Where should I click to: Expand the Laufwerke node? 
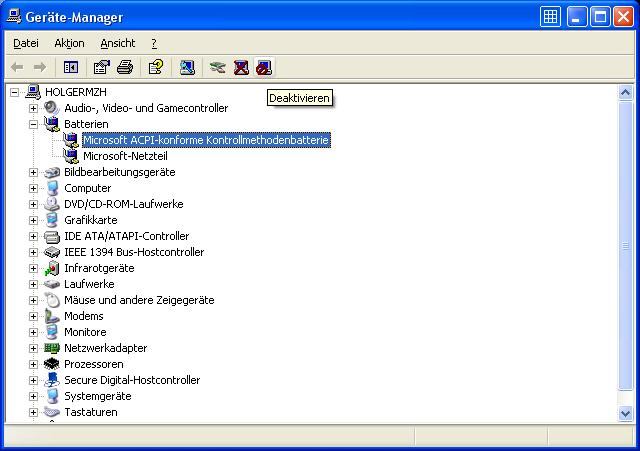pos(33,284)
